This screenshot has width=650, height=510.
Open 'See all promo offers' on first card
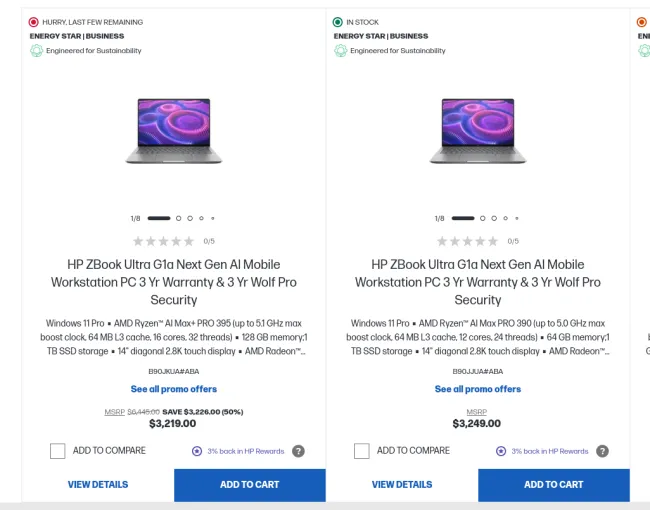coord(174,389)
